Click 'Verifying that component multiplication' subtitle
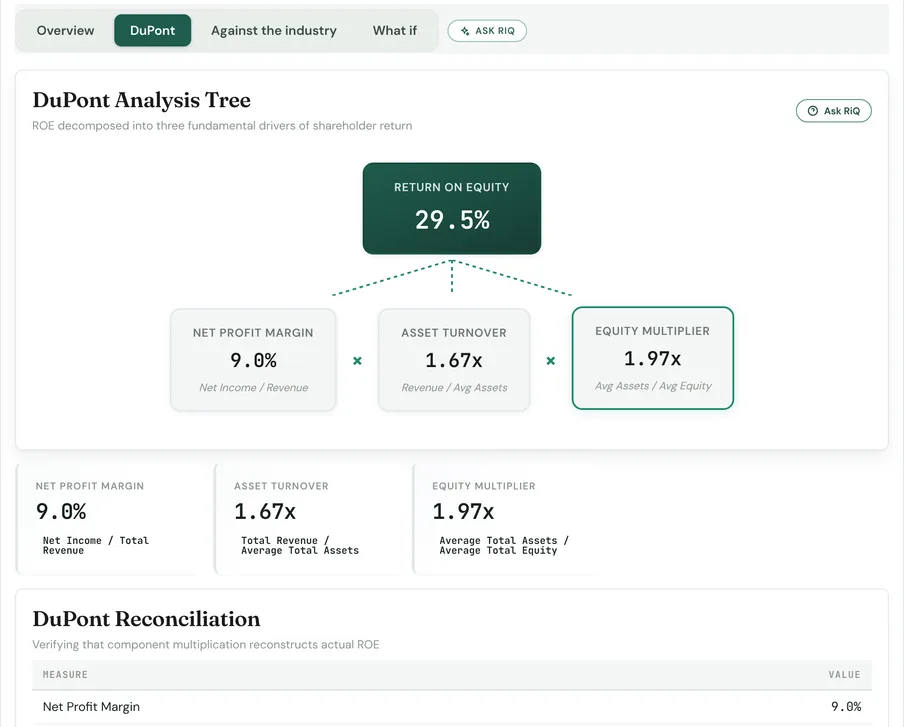This screenshot has width=904, height=727. pyautogui.click(x=206, y=645)
